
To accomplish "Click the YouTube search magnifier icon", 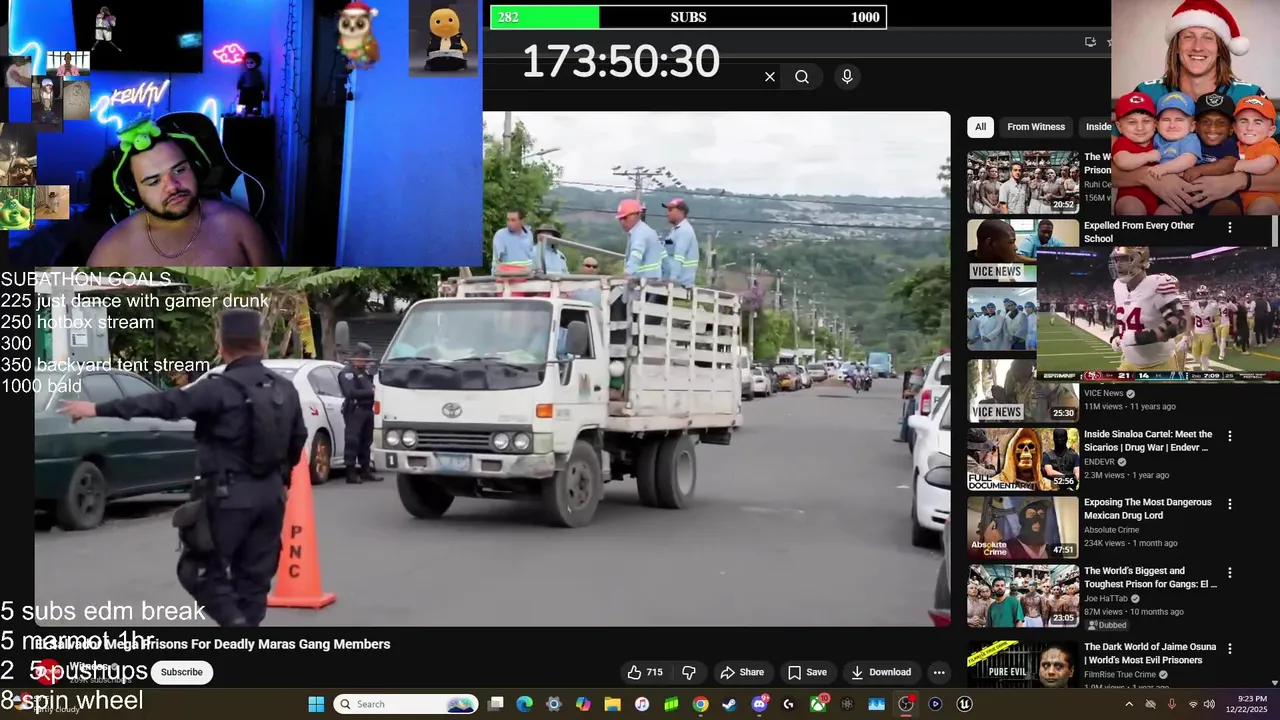I will (x=802, y=77).
